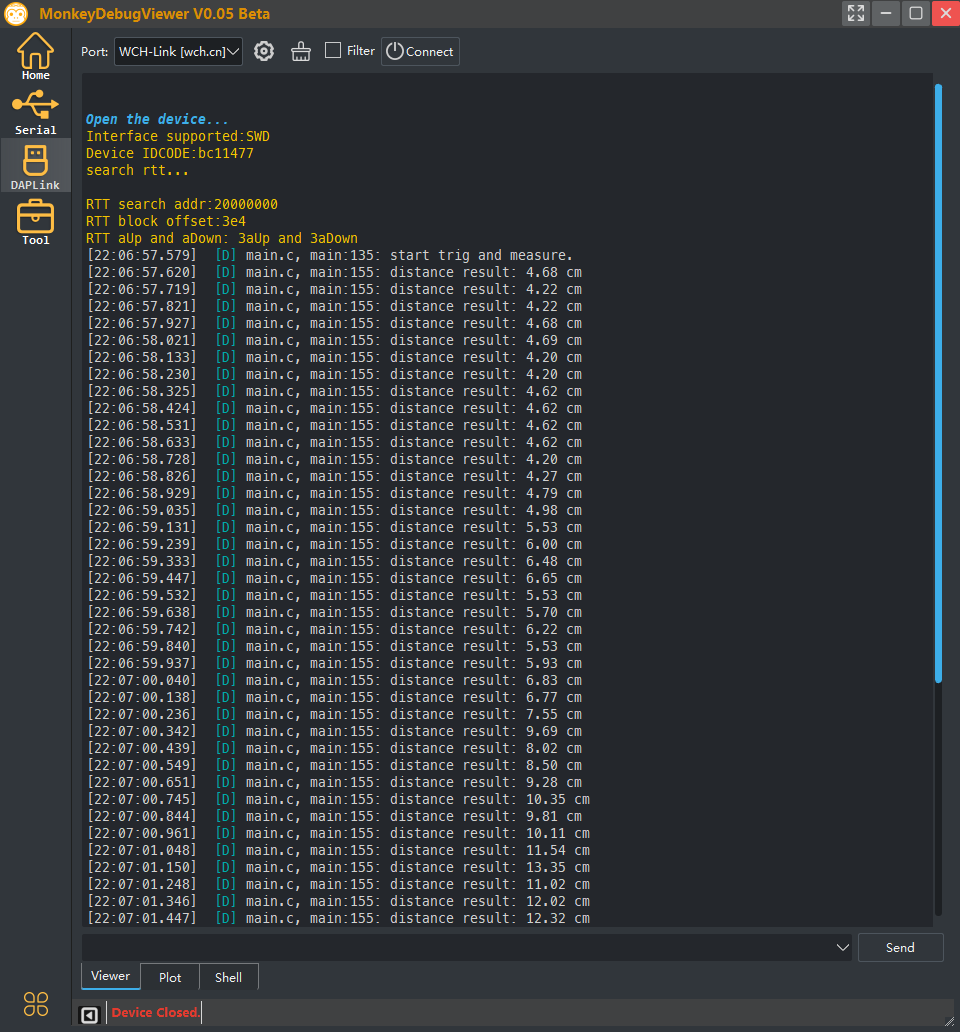Screen dimensions: 960x1032
Task: Enable the Filter checkbox
Action: 333,51
